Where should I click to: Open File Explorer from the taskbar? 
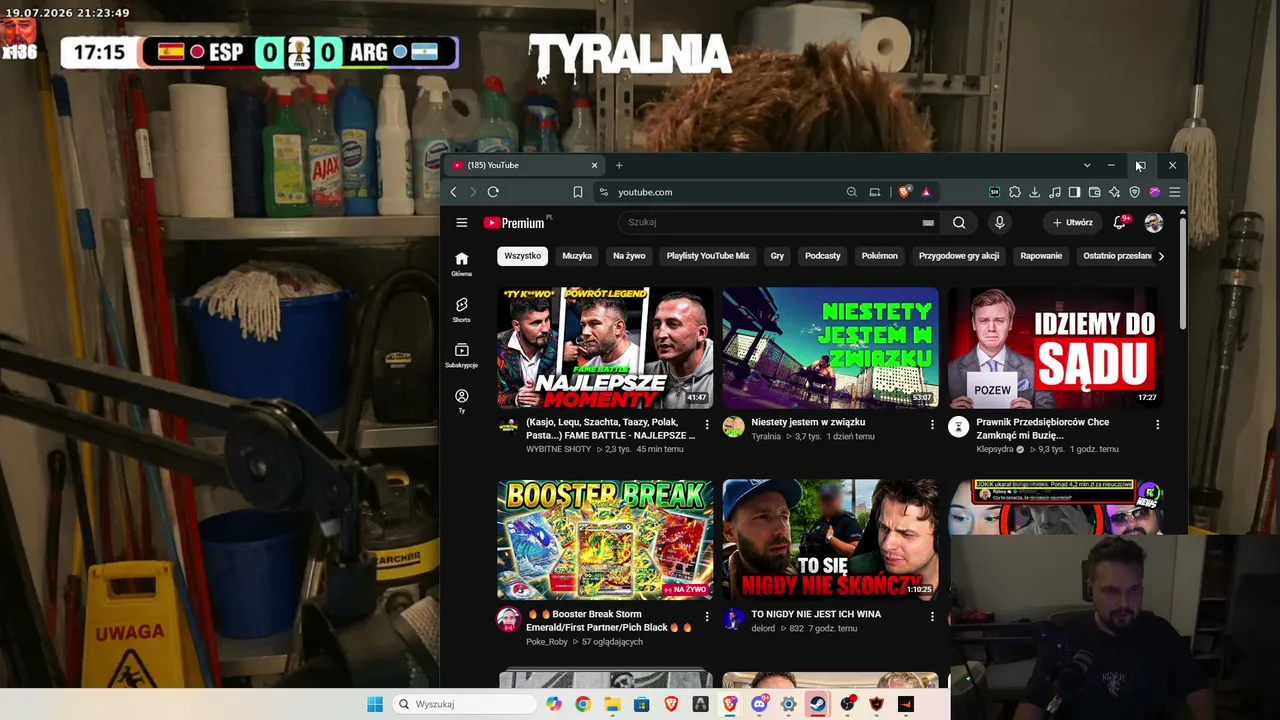click(612, 704)
